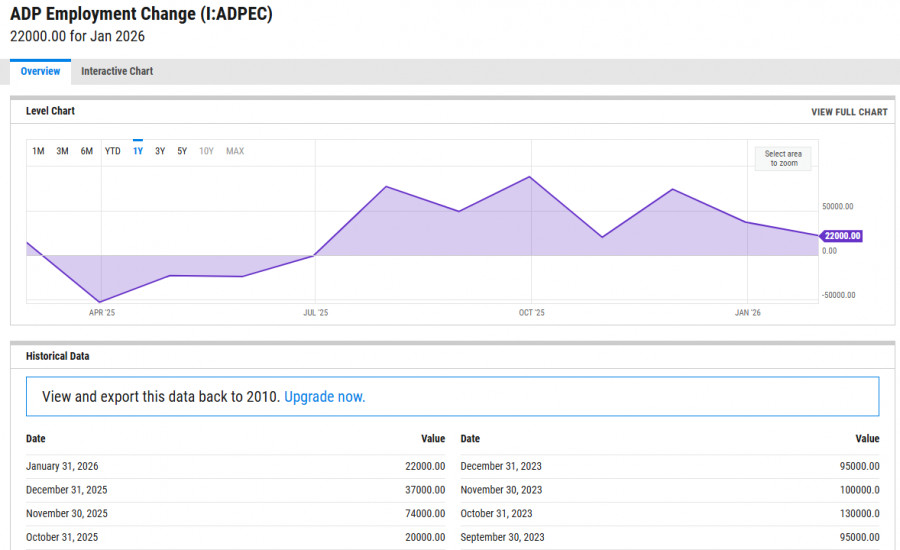Click the JUL '25 axis marker
900x550 pixels.
pyautogui.click(x=315, y=313)
